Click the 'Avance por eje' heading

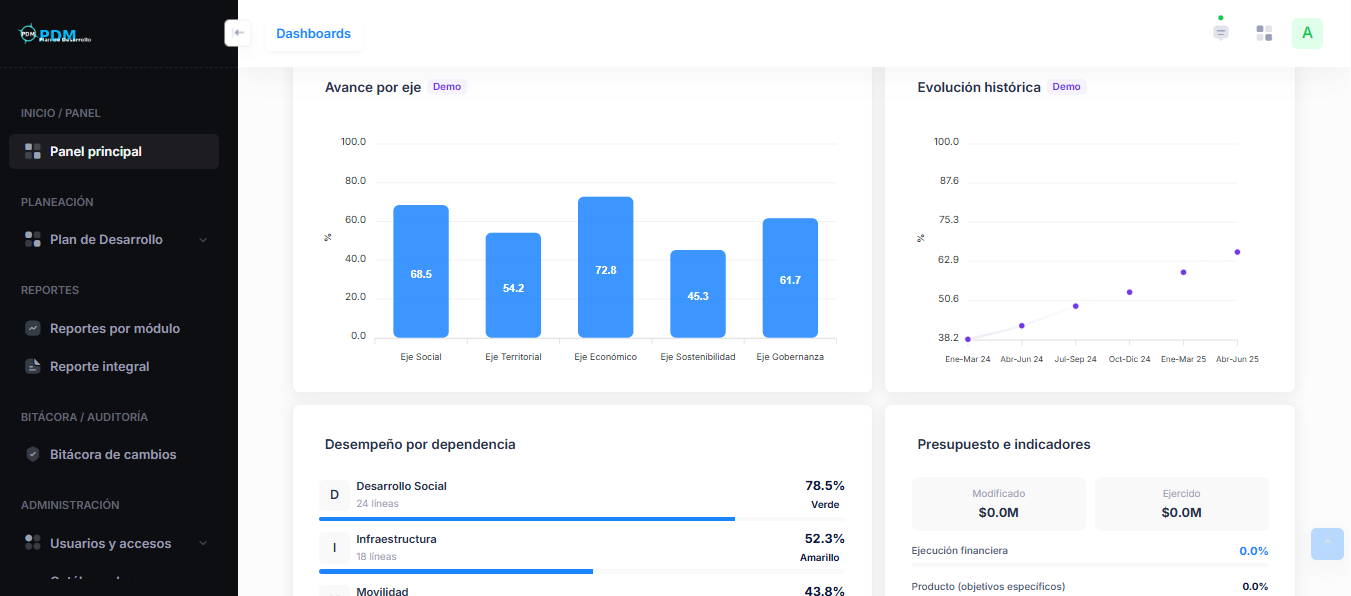point(373,87)
